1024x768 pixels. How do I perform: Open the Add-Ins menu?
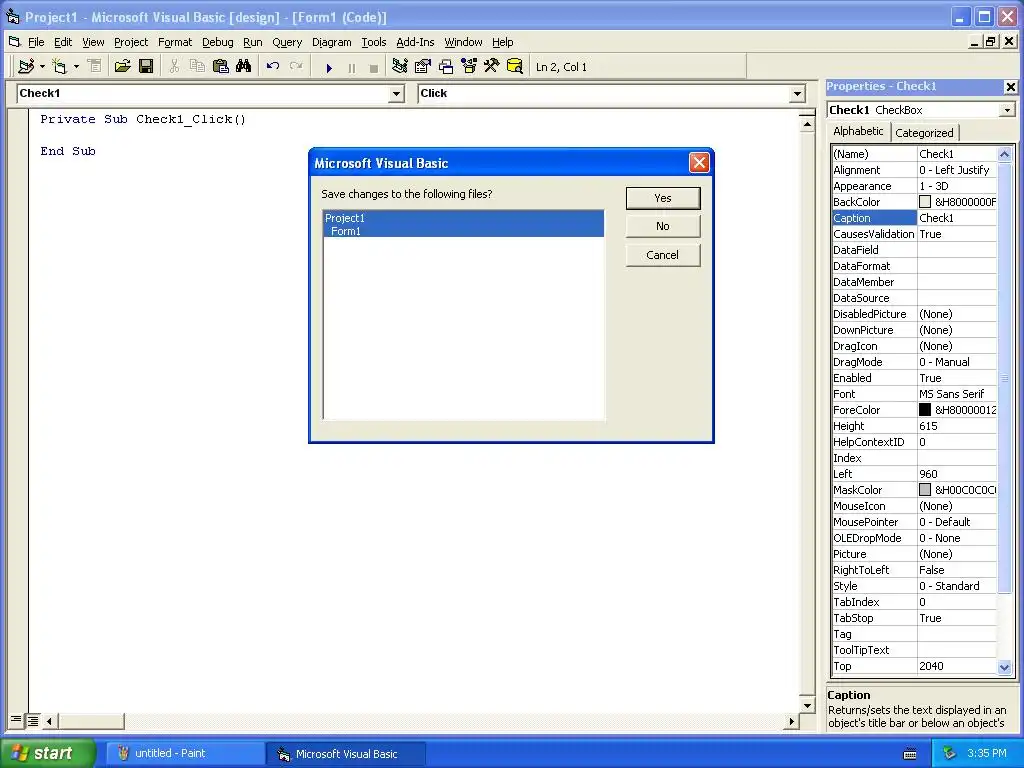click(x=415, y=42)
